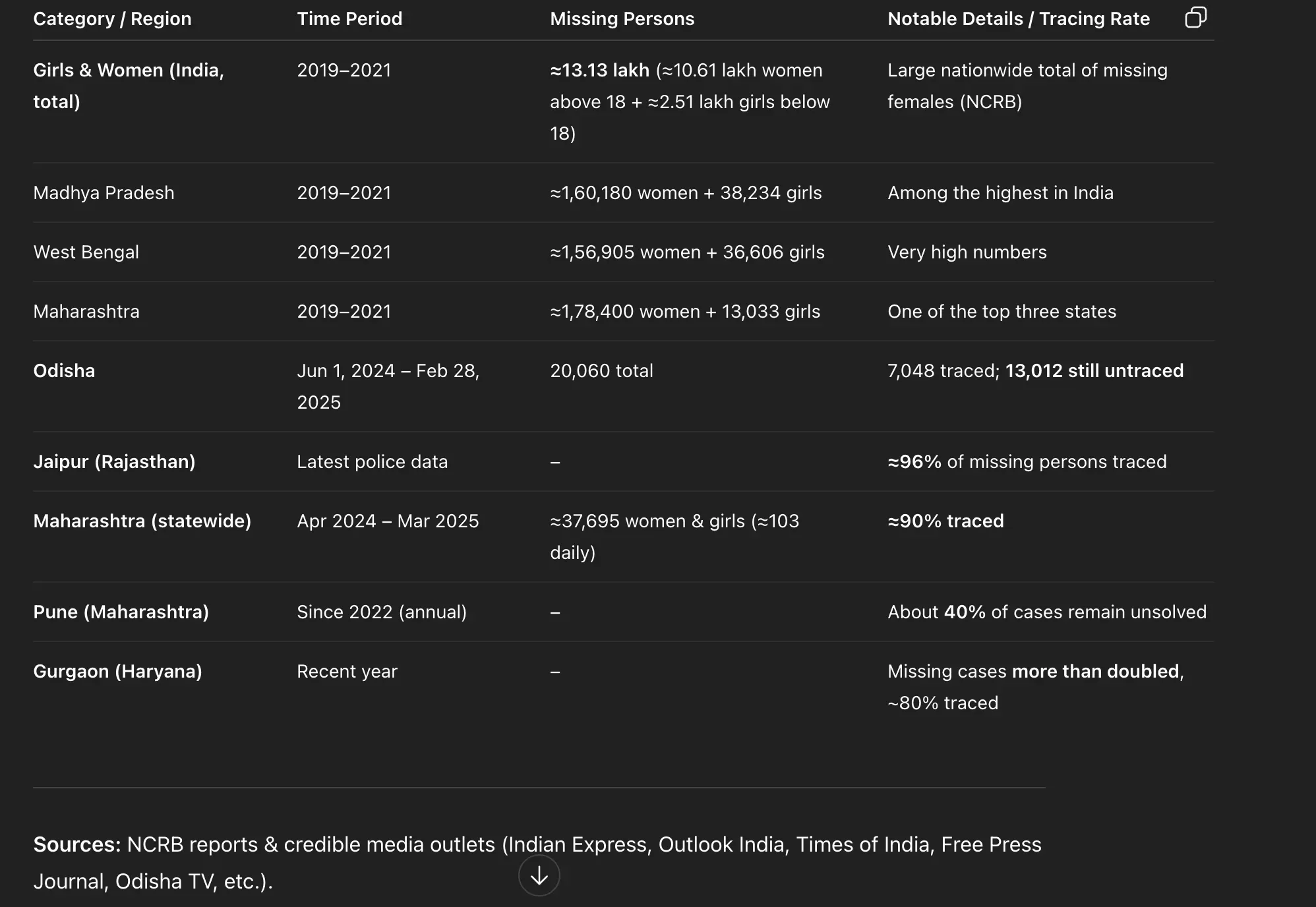
Task: Click the Odisha row label
Action: click(64, 370)
